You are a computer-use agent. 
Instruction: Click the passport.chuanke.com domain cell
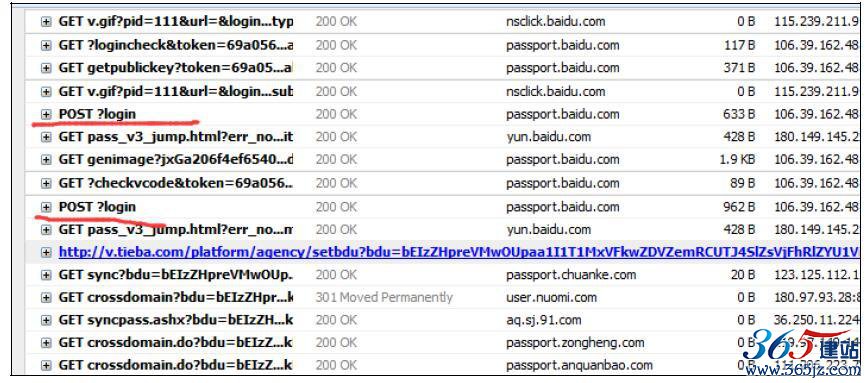(x=571, y=275)
